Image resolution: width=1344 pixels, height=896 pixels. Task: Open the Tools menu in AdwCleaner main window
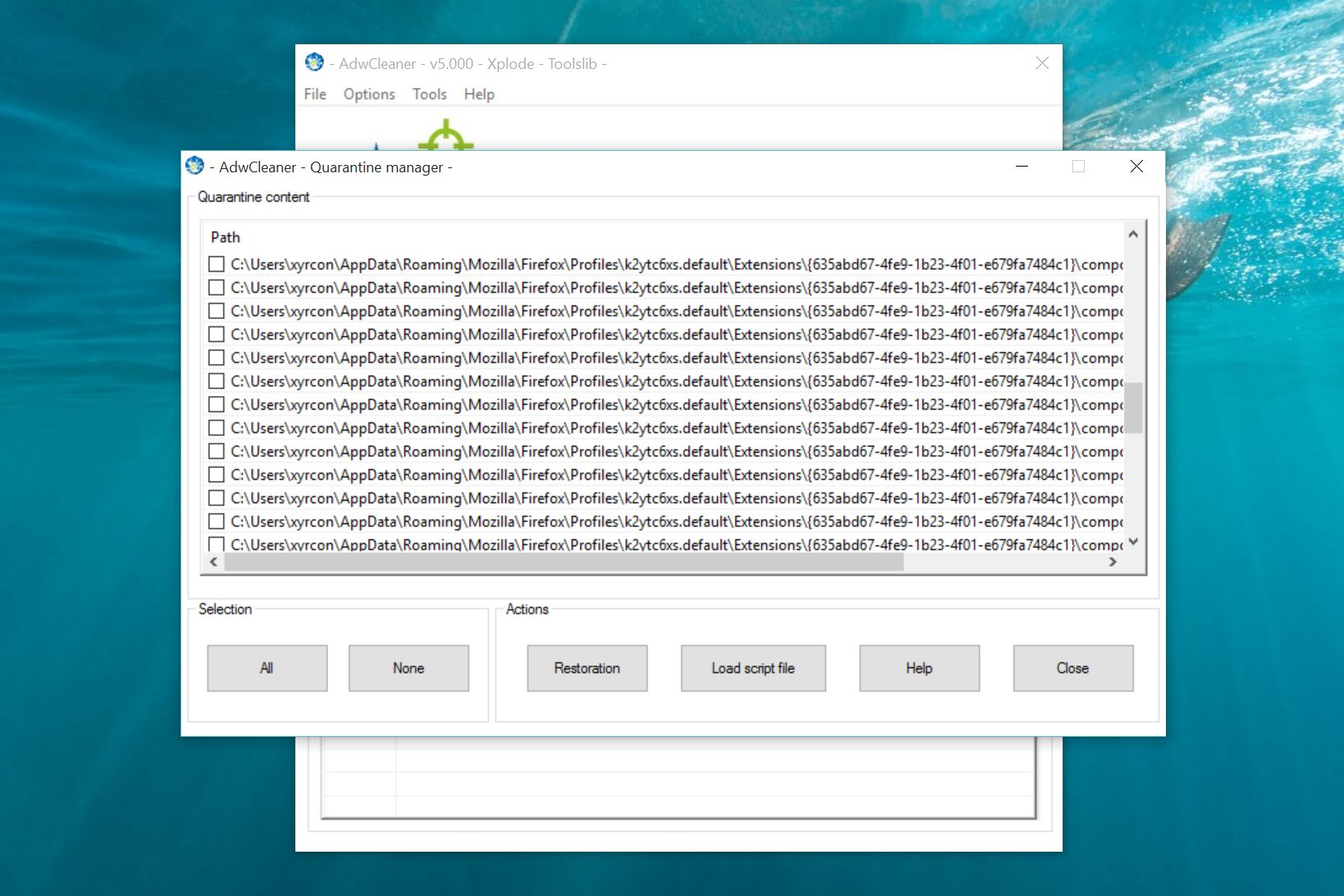(x=429, y=94)
